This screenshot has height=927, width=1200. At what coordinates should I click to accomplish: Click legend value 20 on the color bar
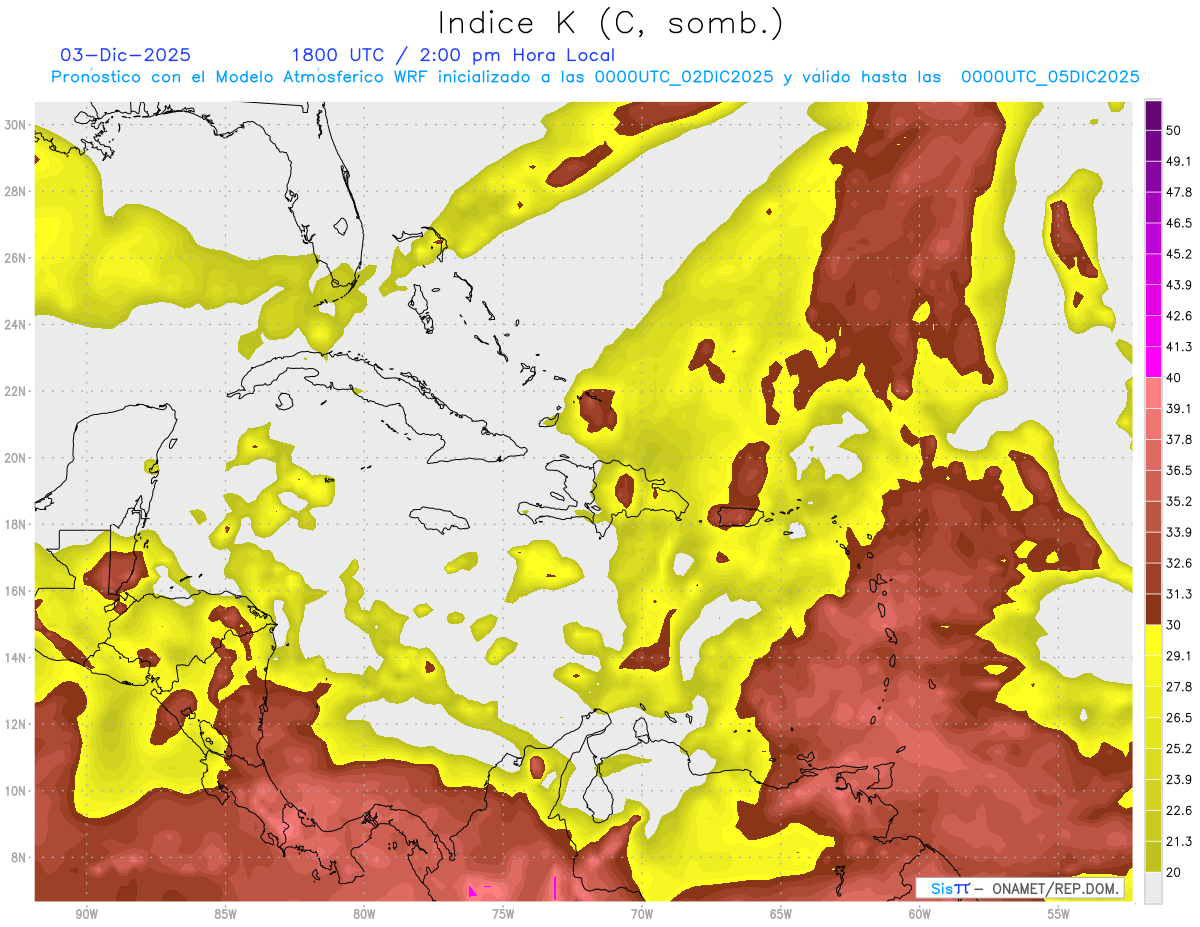coord(1173,873)
